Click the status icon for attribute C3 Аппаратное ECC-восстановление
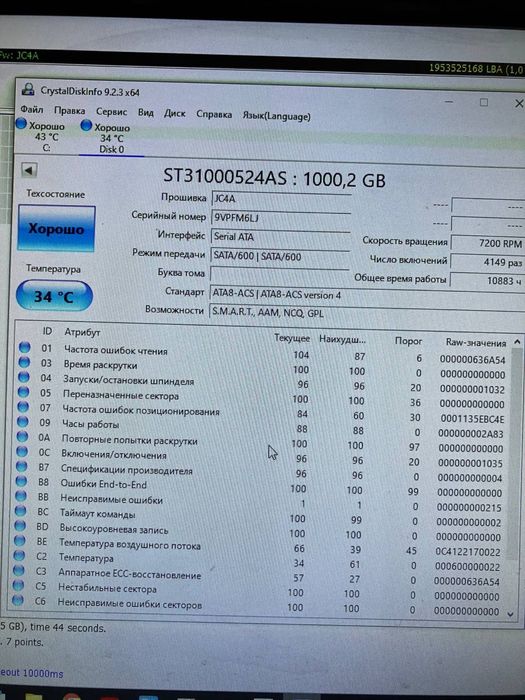This screenshot has width=525, height=700. coord(18,570)
